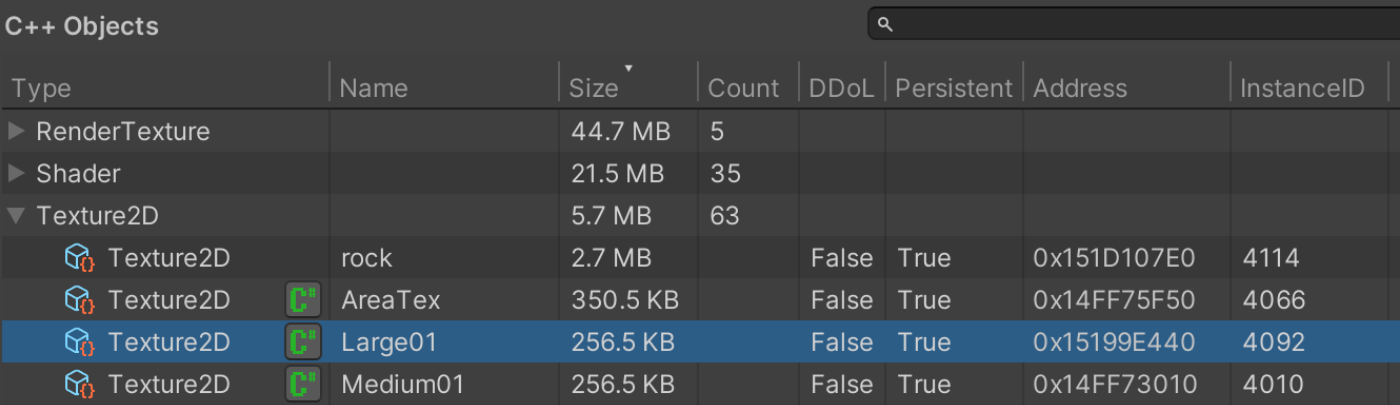Click the cube icon on AreaTex row
The image size is (1400, 405).
coord(79,300)
